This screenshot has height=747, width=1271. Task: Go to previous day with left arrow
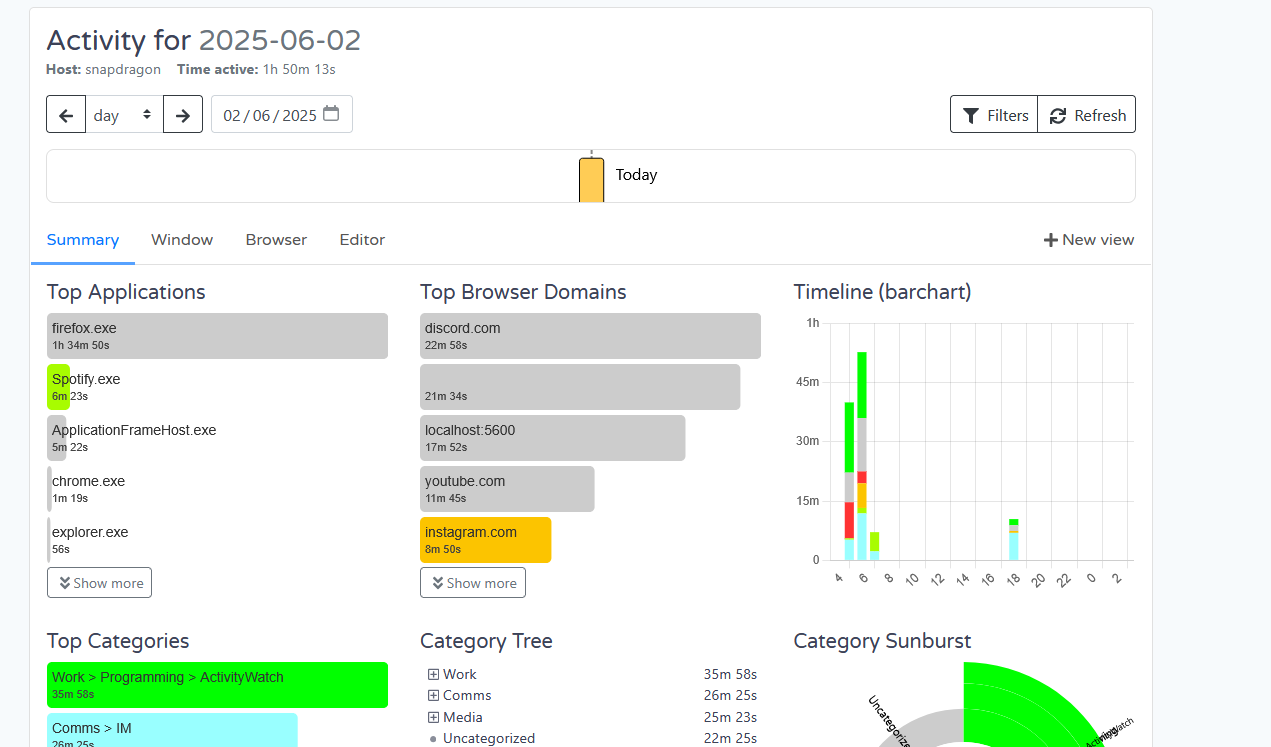66,115
